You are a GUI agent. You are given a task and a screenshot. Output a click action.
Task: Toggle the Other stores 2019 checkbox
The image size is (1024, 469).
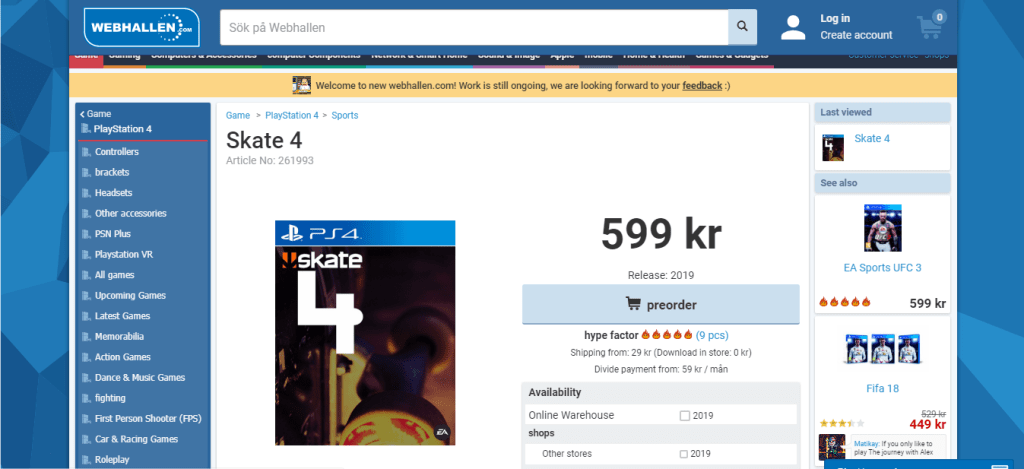click(x=684, y=454)
